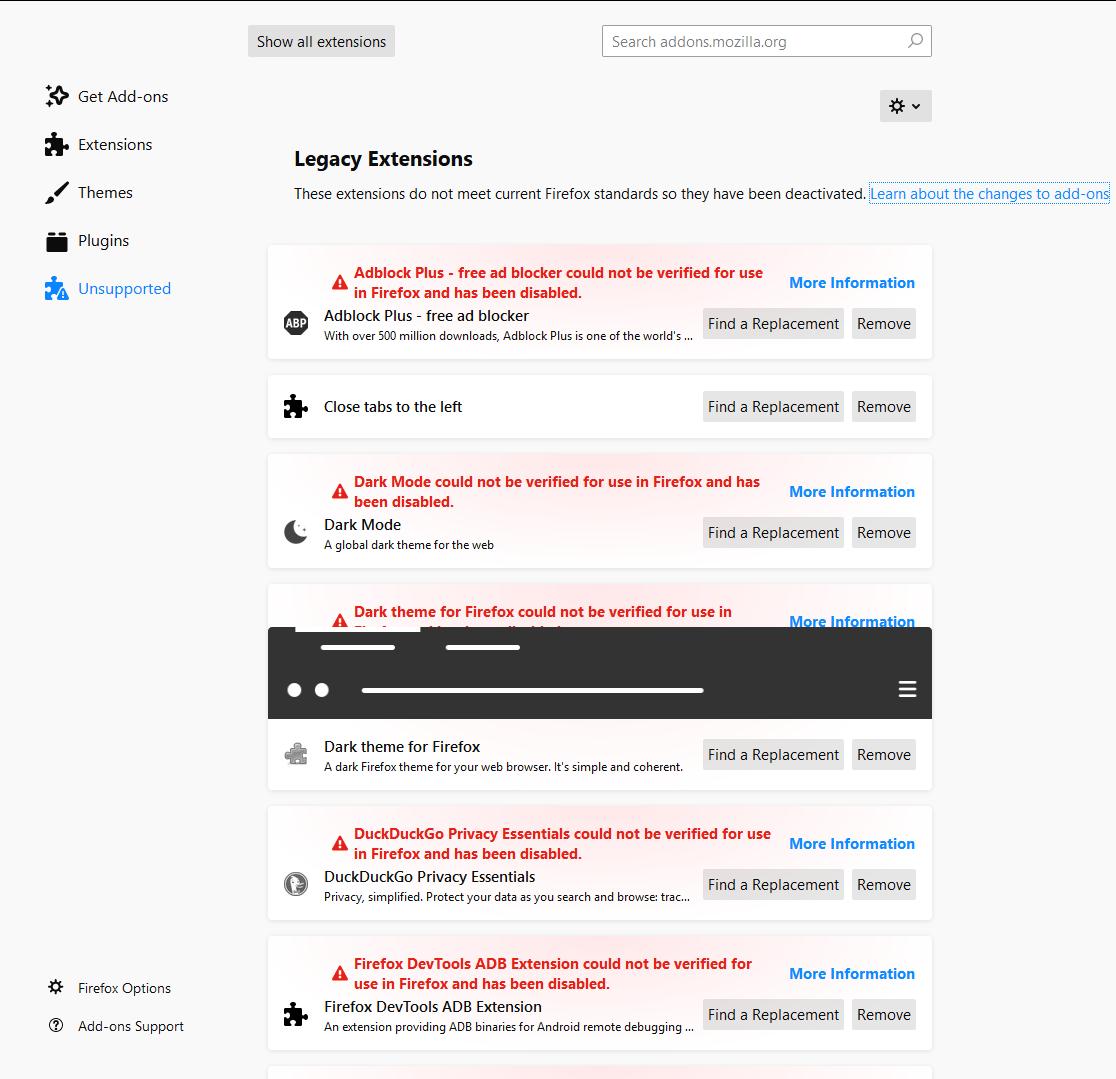
Task: Click the Show all extensions button
Action: point(321,41)
